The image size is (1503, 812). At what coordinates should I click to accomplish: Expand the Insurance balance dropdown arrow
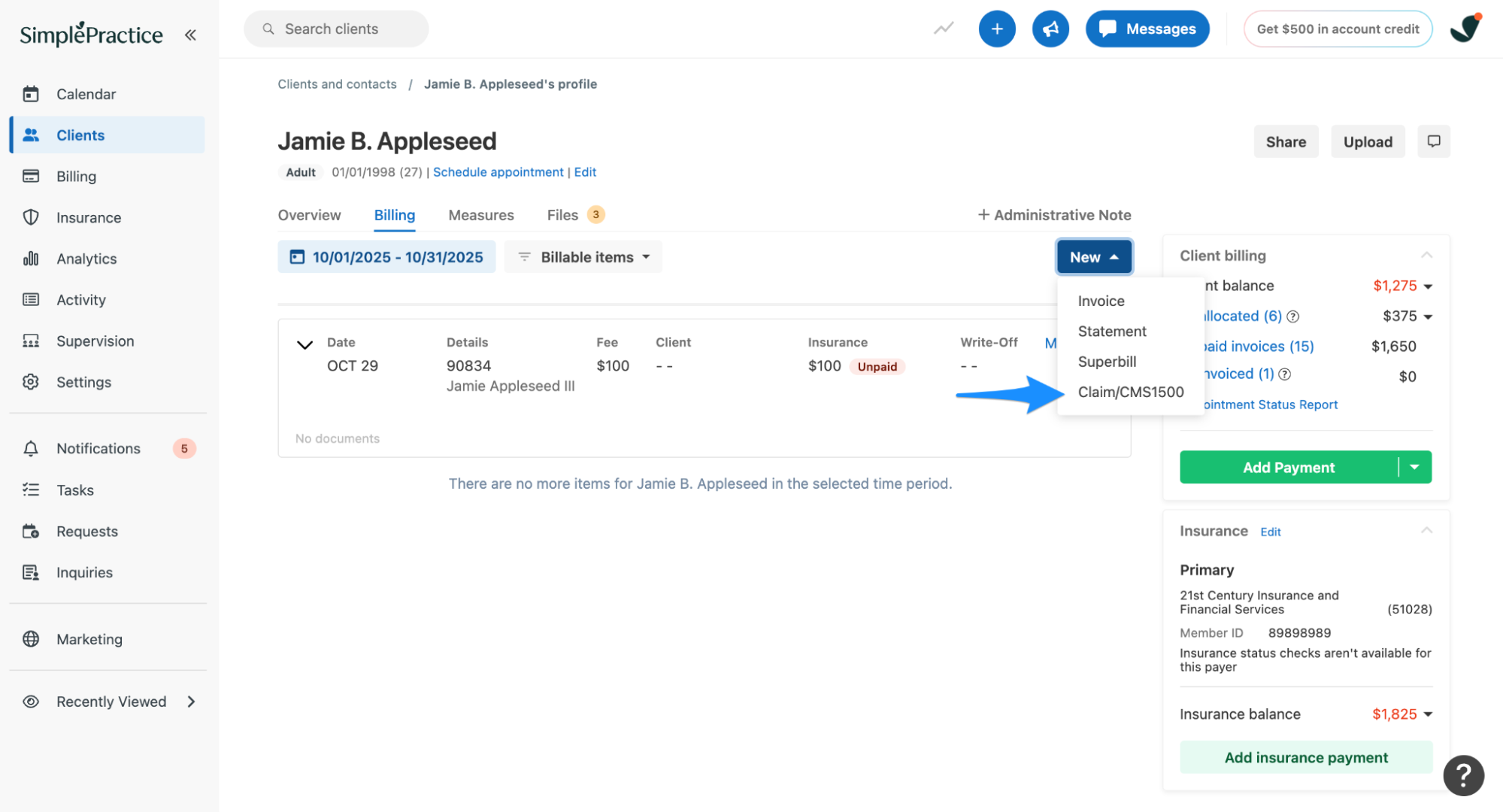(1428, 714)
